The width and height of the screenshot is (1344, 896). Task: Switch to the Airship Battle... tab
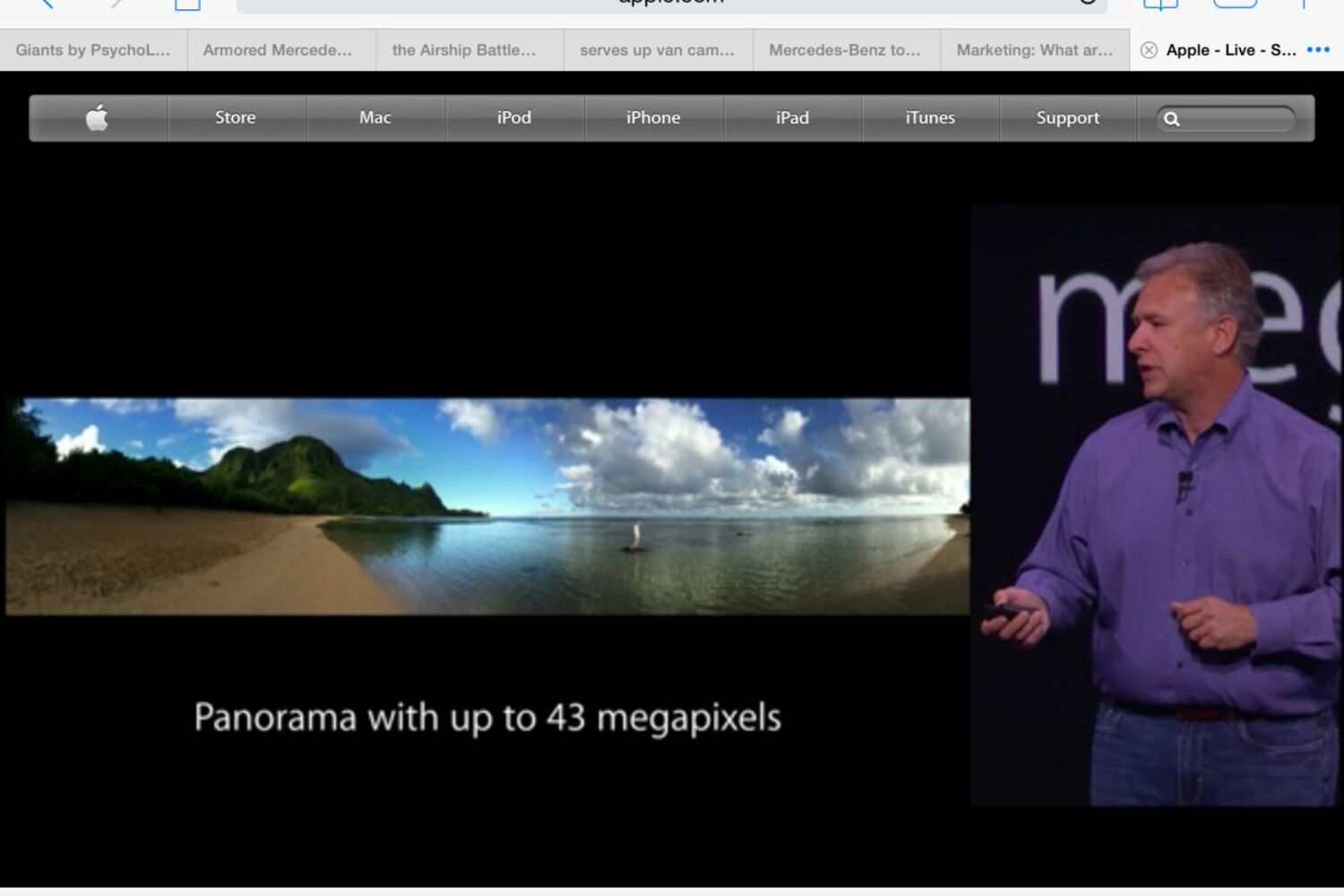pyautogui.click(x=470, y=50)
